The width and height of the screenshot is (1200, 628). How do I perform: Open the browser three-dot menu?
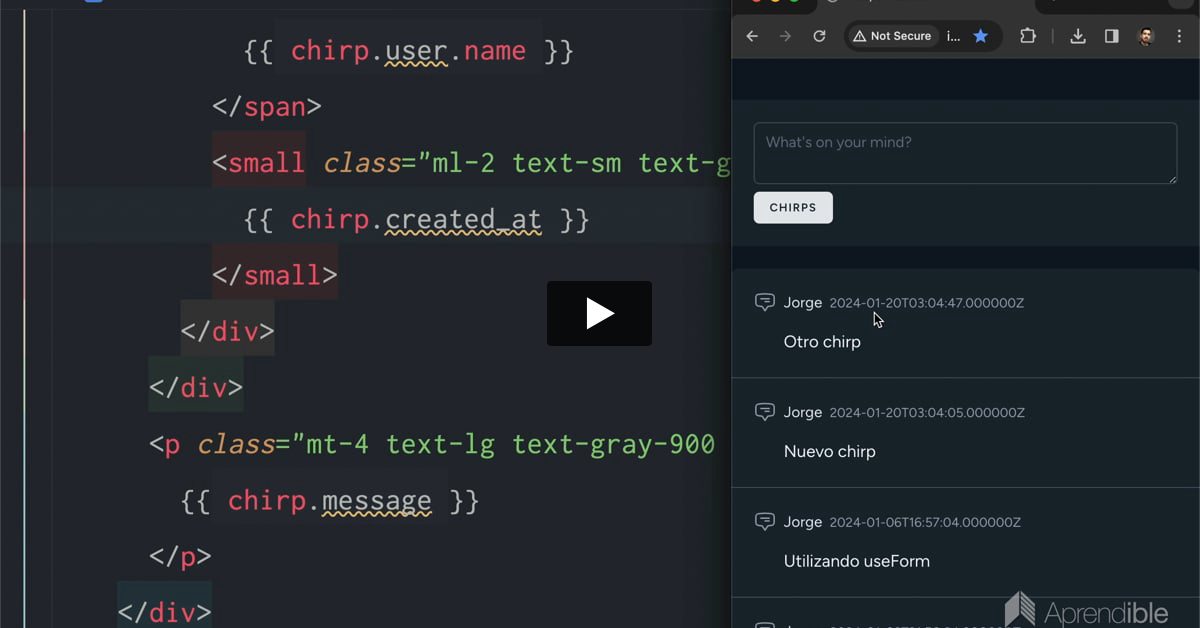point(1180,36)
